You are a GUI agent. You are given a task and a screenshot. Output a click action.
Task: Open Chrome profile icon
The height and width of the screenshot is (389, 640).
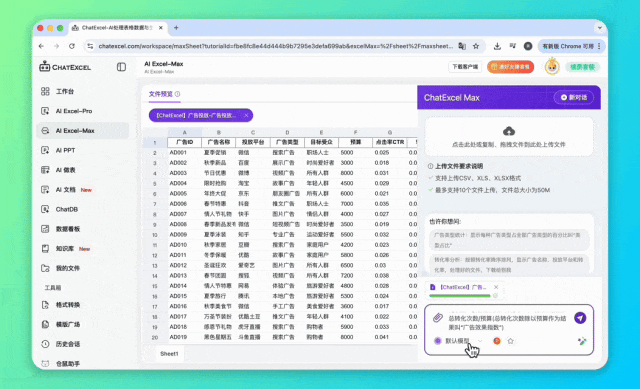[x=528, y=46]
